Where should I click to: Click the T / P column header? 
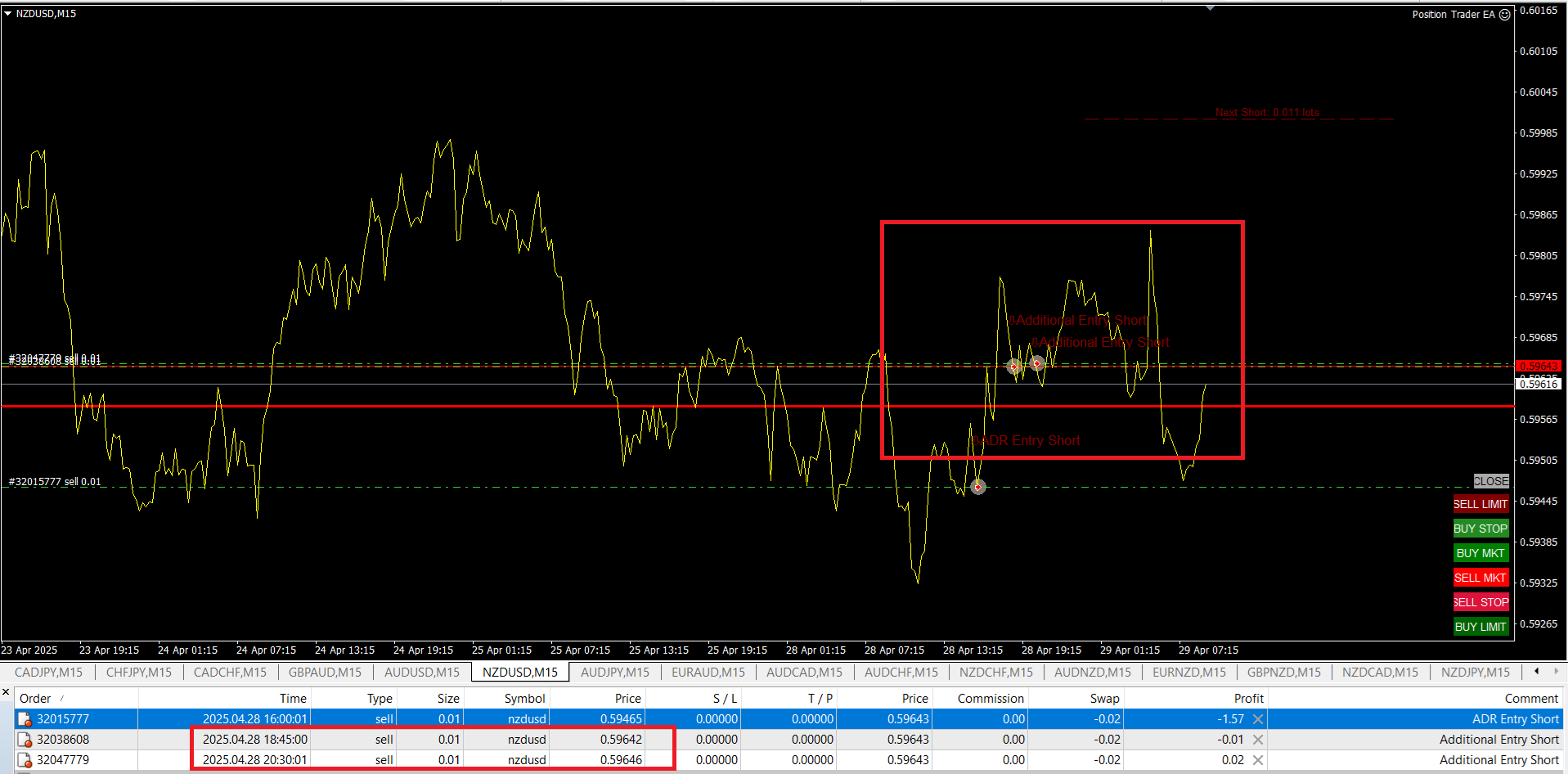tap(789, 699)
